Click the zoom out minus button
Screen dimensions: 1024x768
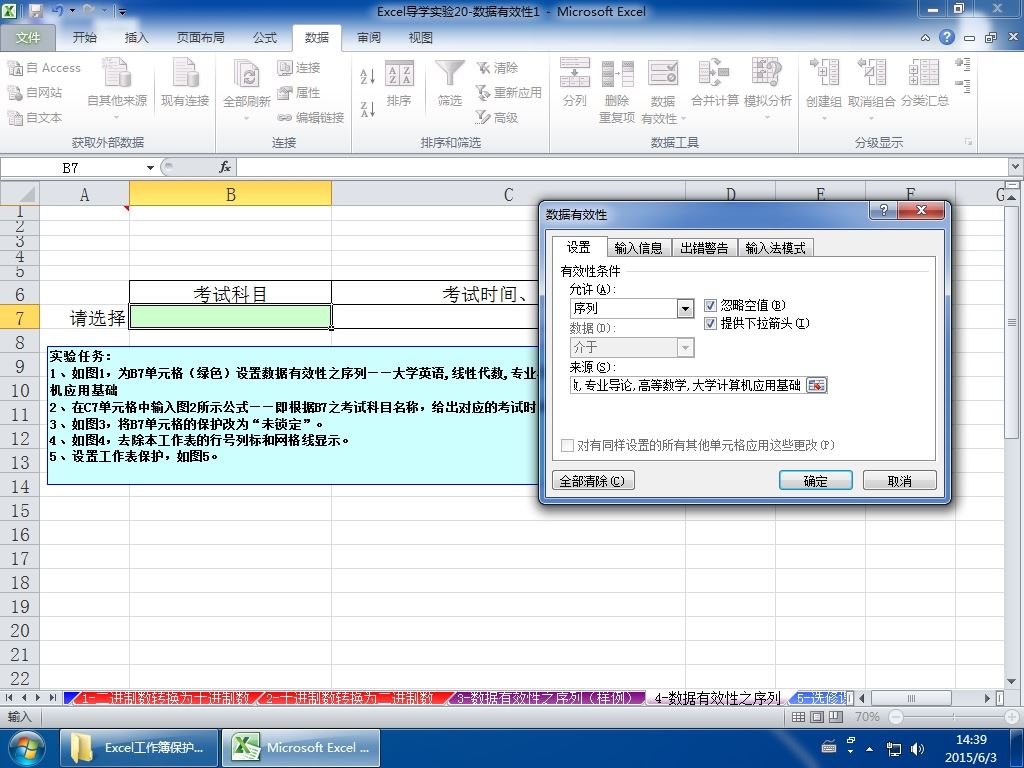(896, 717)
